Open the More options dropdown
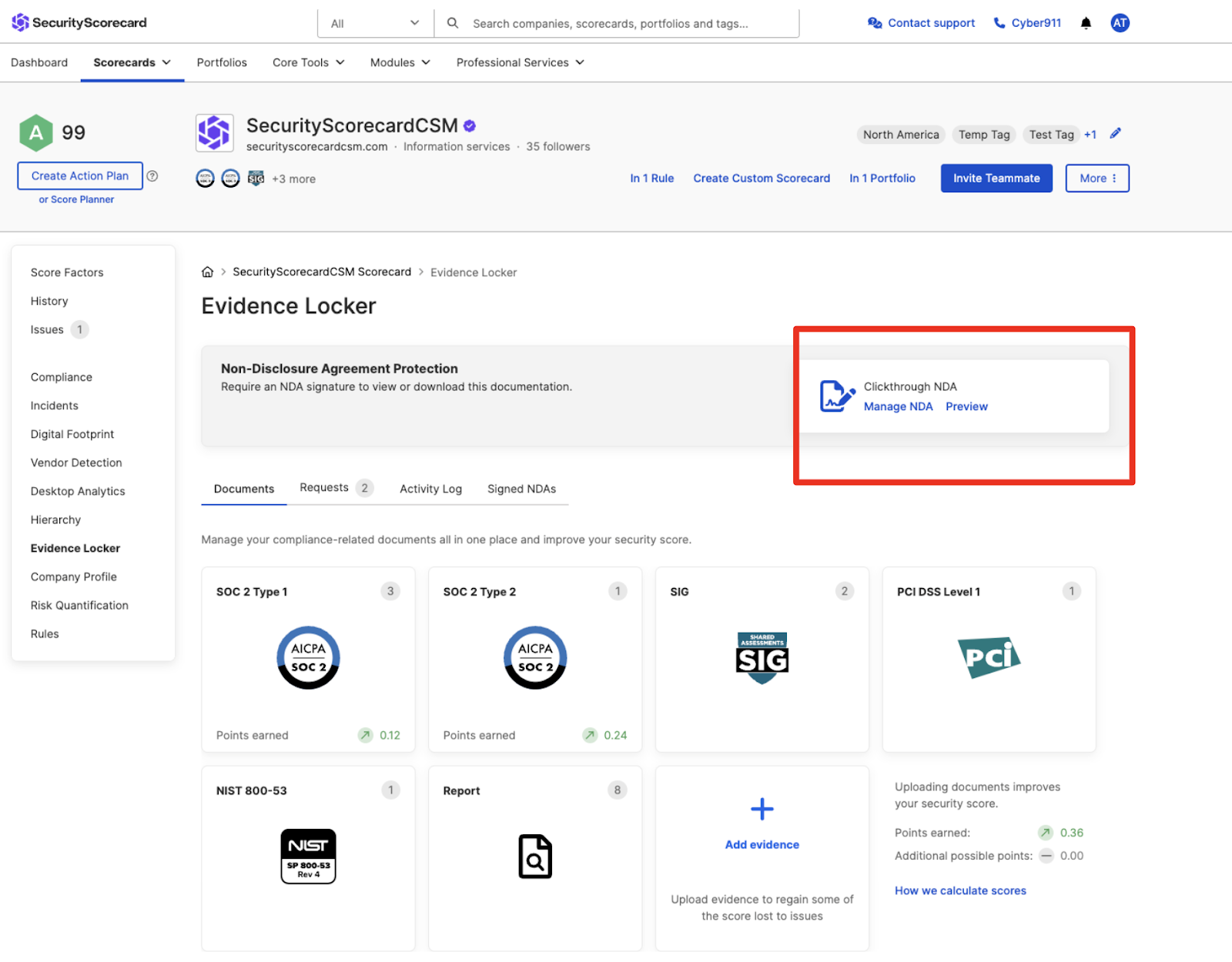The height and width of the screenshot is (962, 1232). pyautogui.click(x=1097, y=178)
